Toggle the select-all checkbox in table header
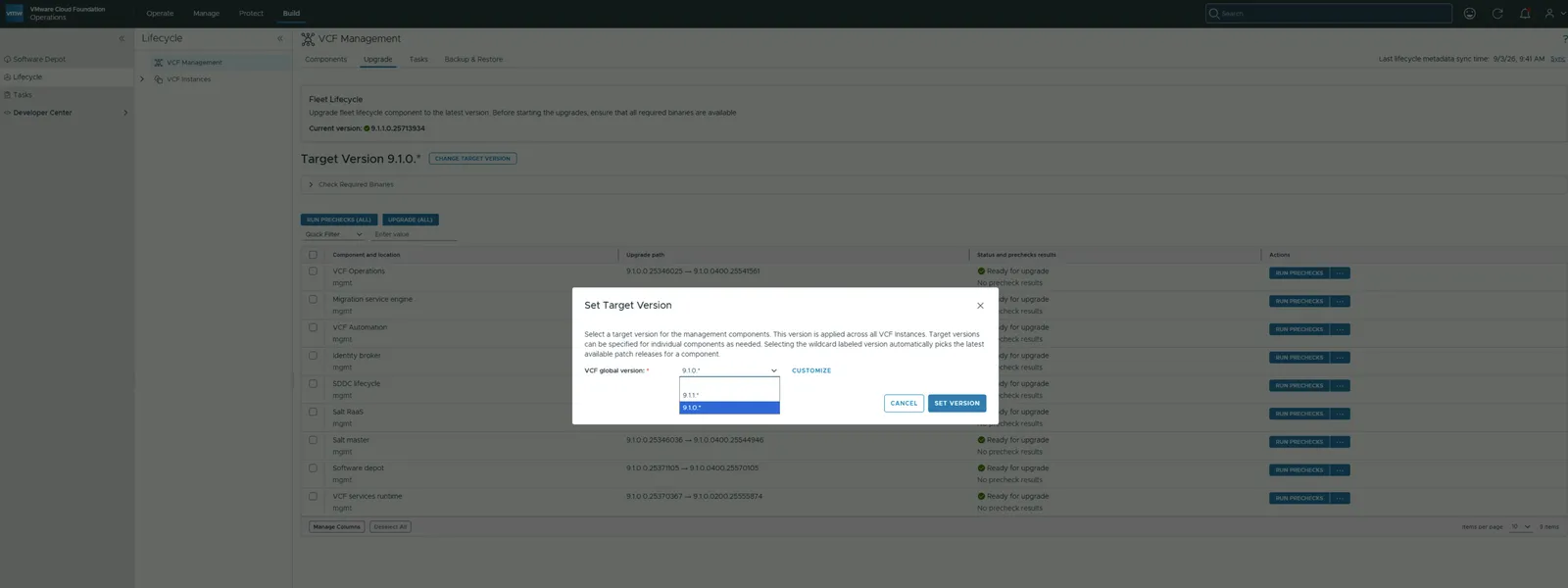 [x=313, y=255]
